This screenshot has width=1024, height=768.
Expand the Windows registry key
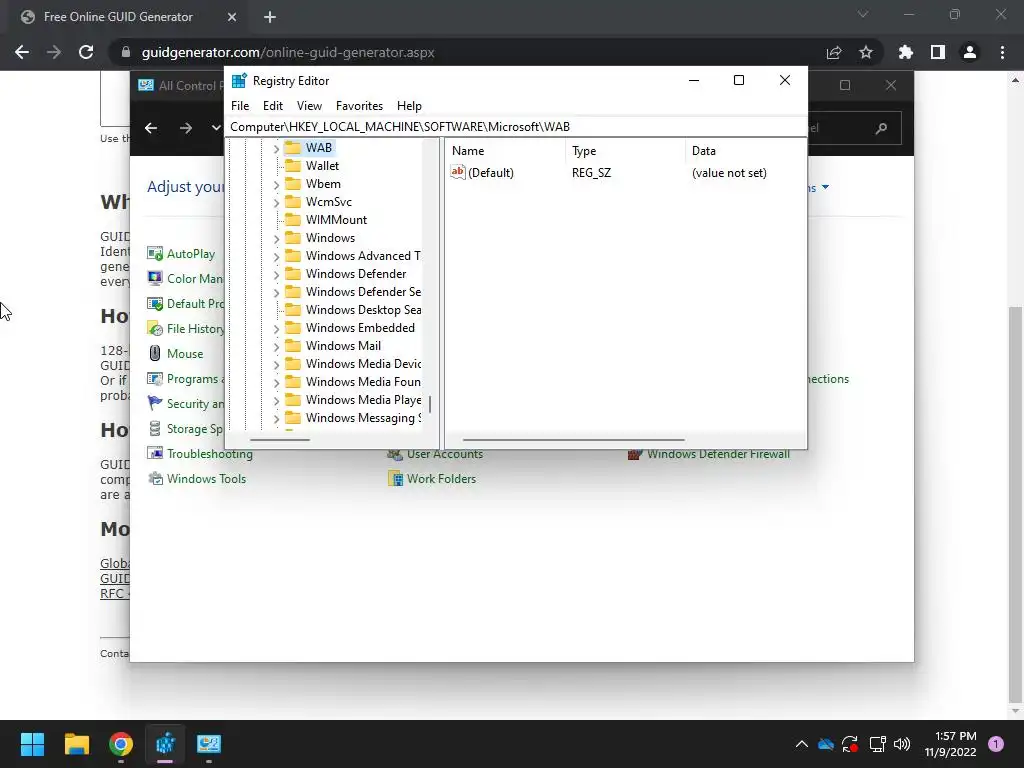276,239
